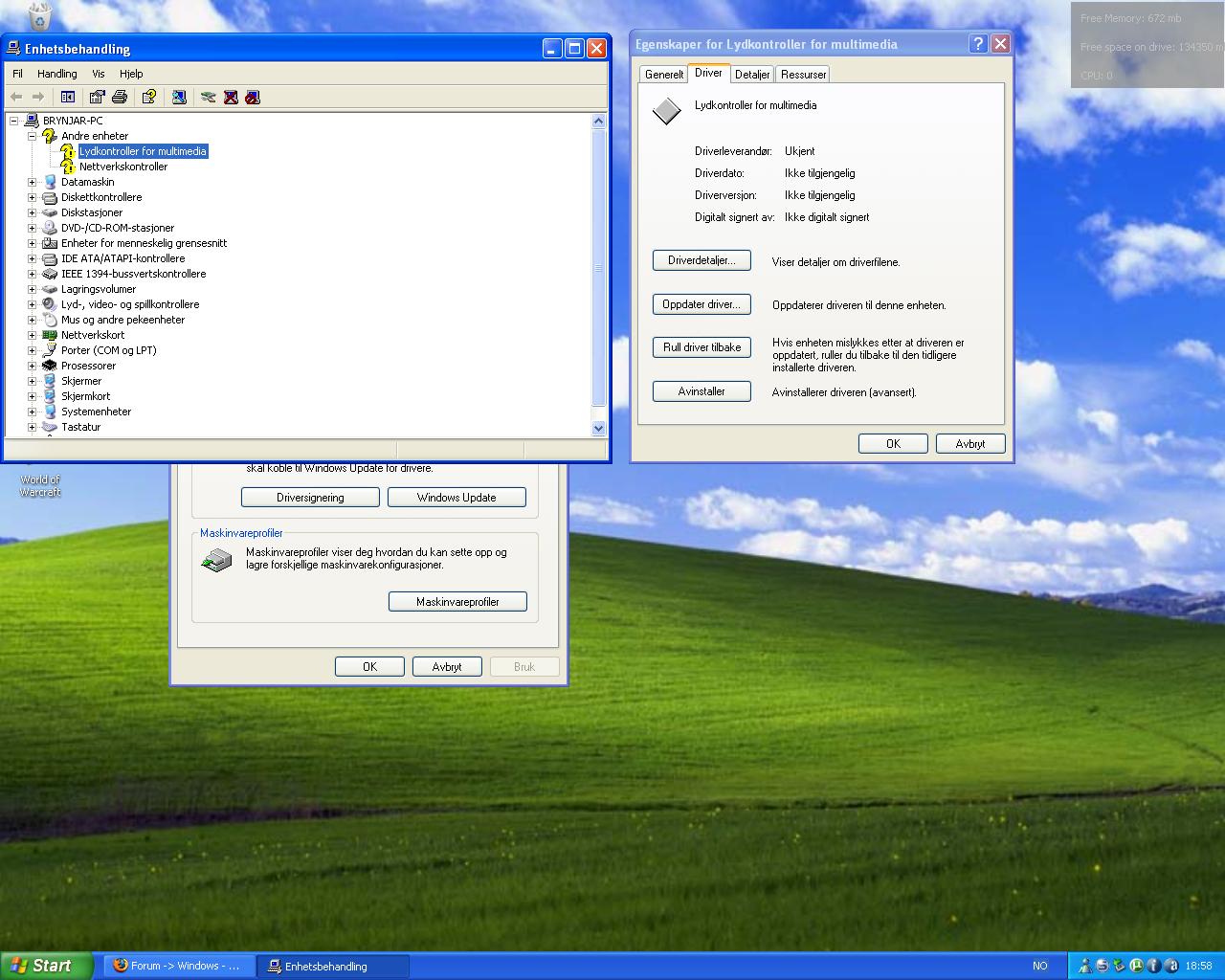The image size is (1225, 980).
Task: Click the Avinstaller button
Action: [x=702, y=391]
